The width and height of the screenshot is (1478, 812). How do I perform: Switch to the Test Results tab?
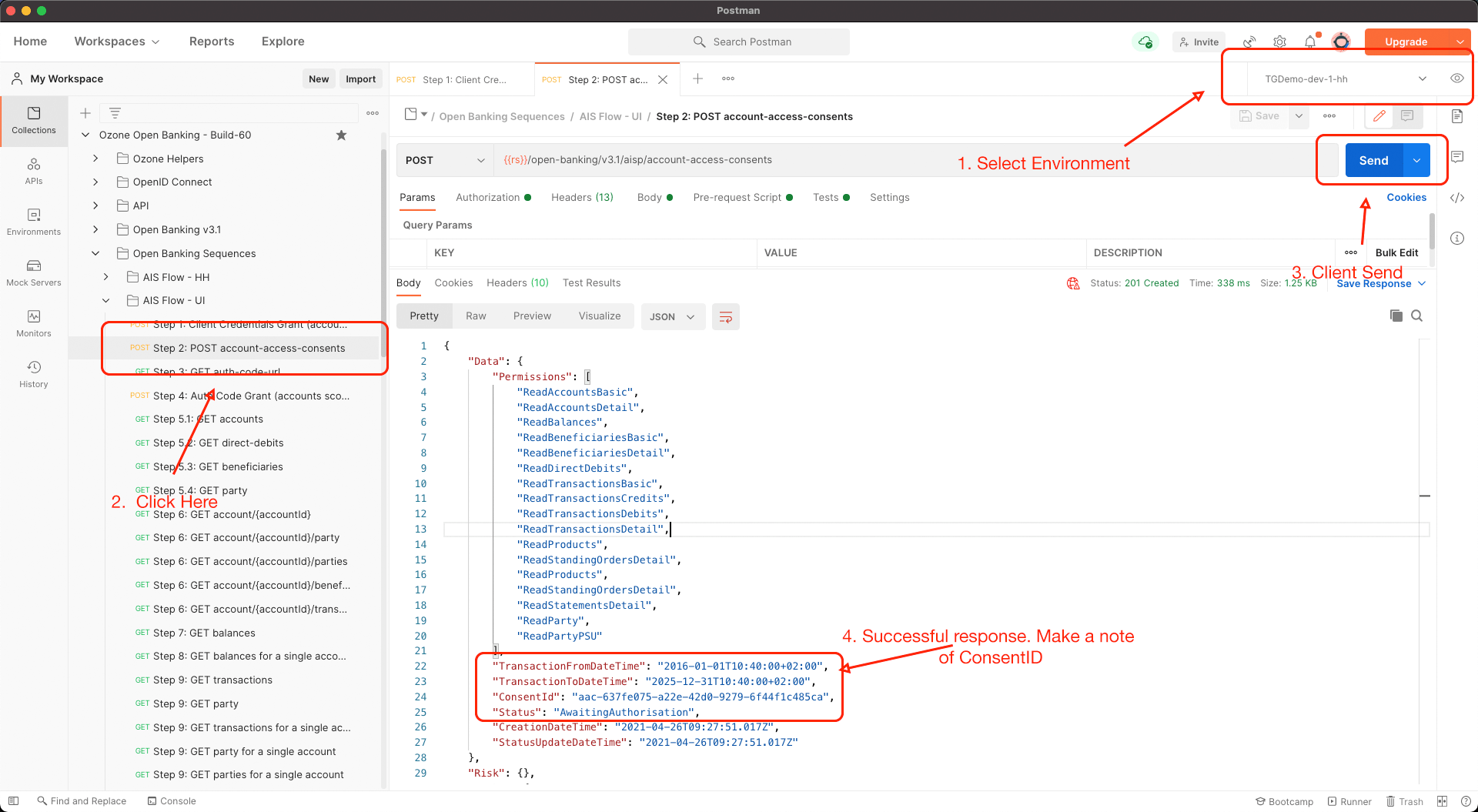click(x=591, y=283)
